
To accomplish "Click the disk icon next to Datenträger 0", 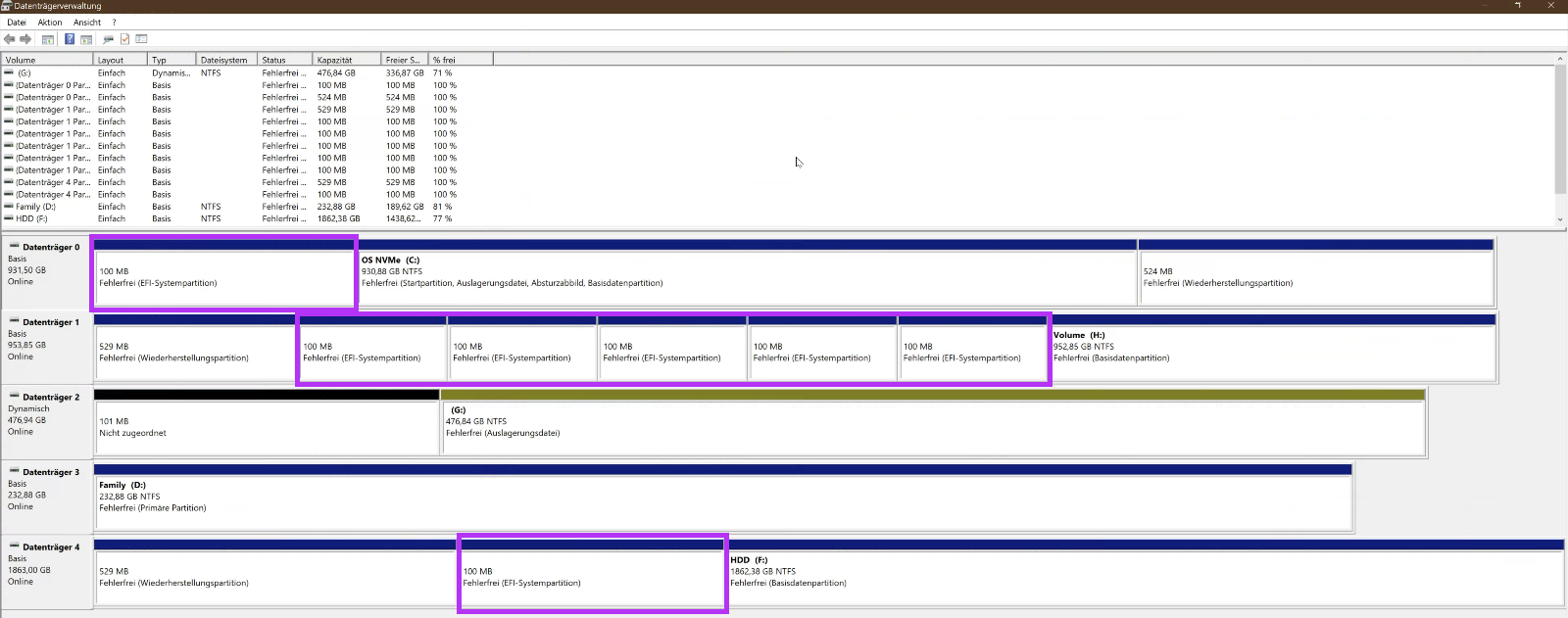I will (x=15, y=246).
